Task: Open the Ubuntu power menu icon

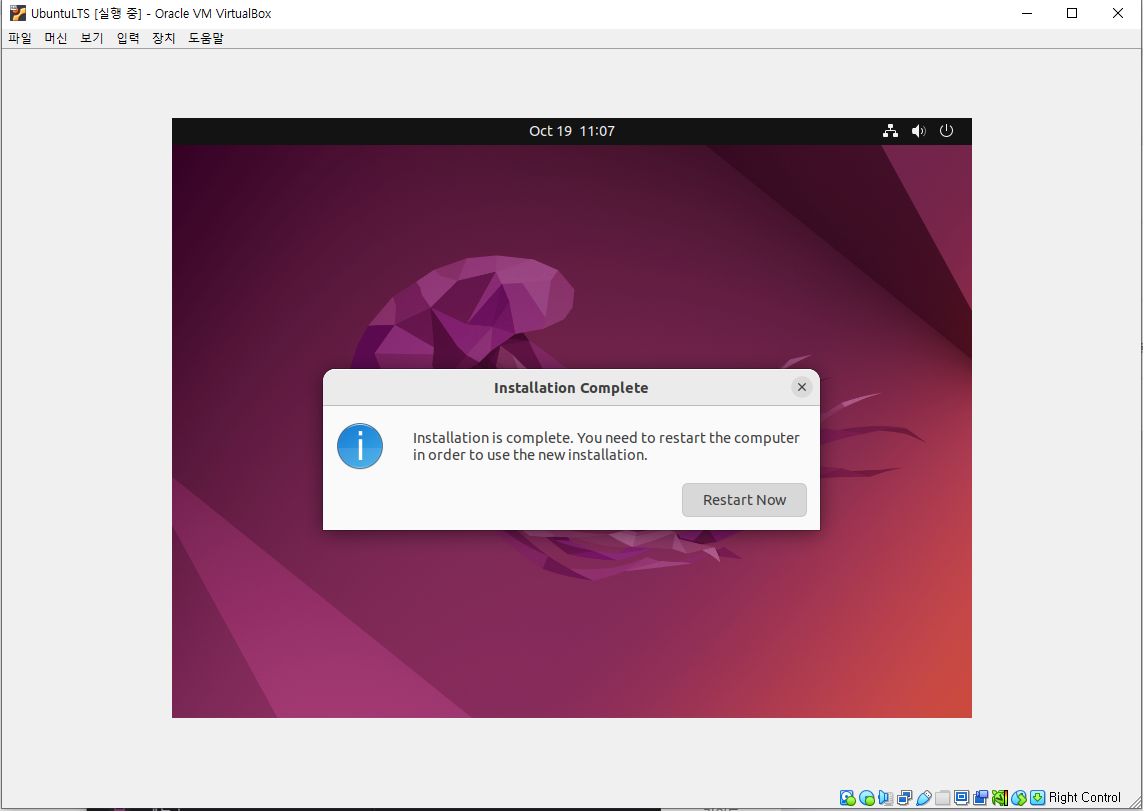Action: pyautogui.click(x=946, y=131)
